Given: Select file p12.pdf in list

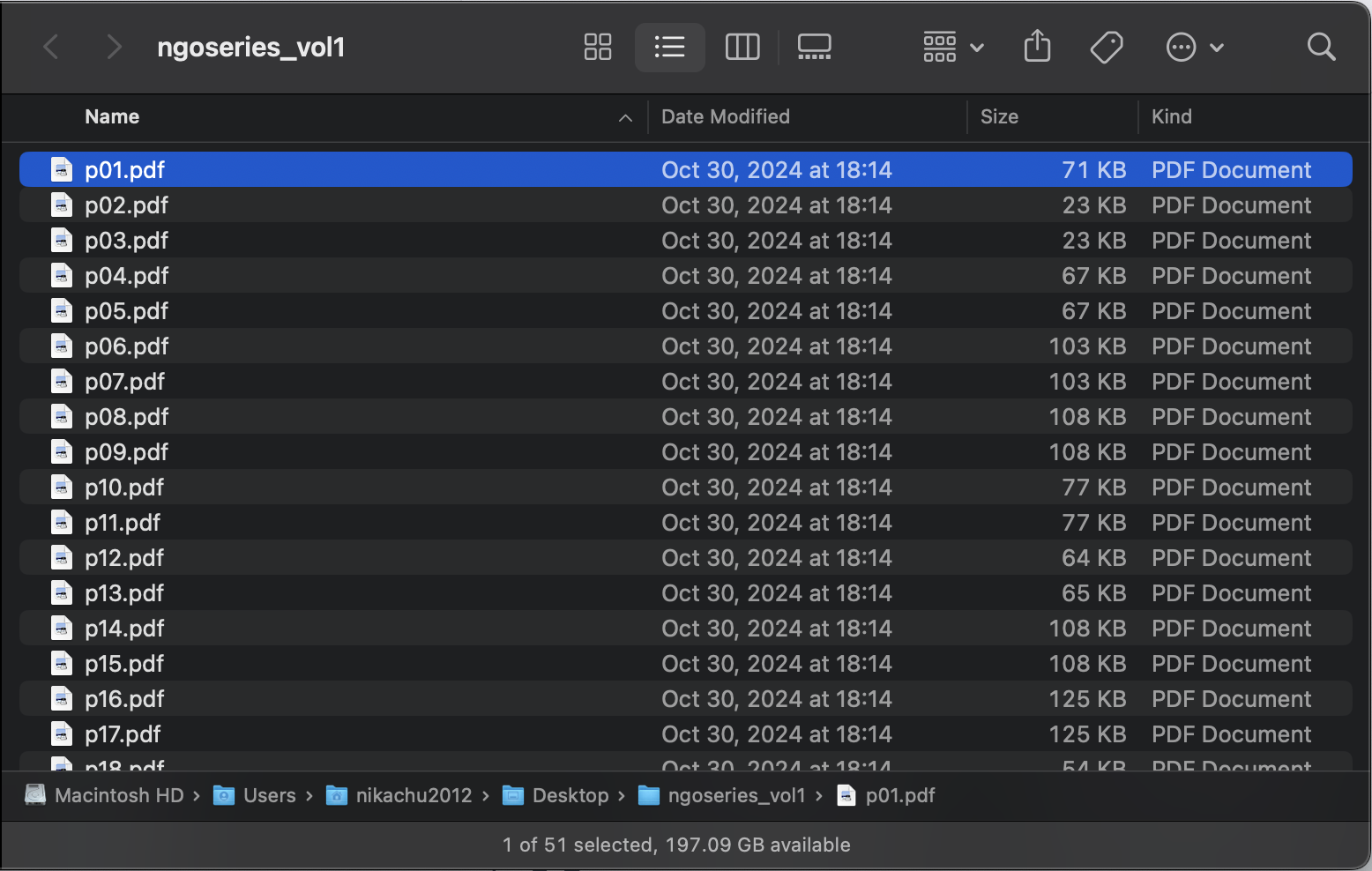Looking at the screenshot, I should click(124, 558).
